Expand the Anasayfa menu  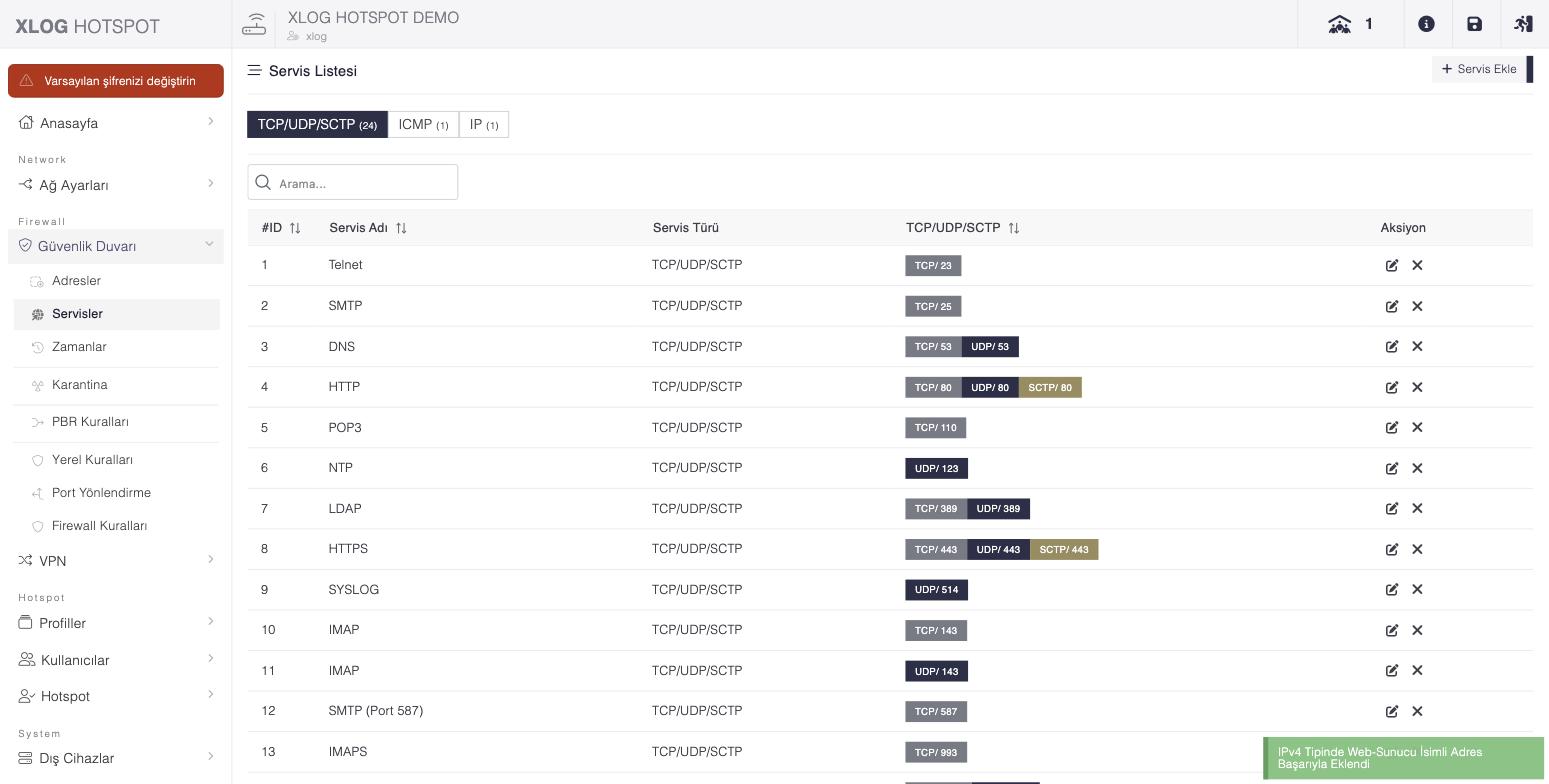click(116, 123)
